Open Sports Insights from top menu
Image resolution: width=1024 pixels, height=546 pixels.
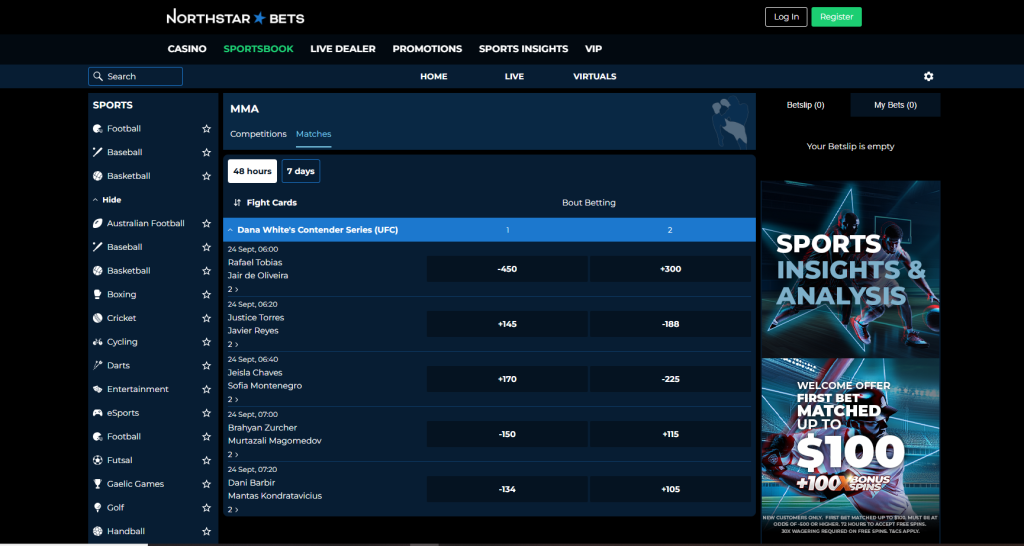coord(523,49)
